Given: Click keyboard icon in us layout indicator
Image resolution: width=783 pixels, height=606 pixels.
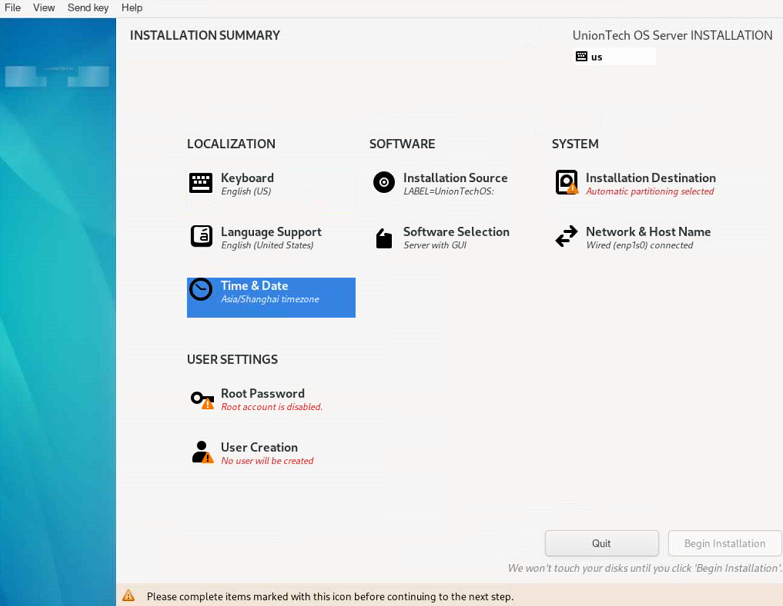Looking at the screenshot, I should pyautogui.click(x=581, y=56).
